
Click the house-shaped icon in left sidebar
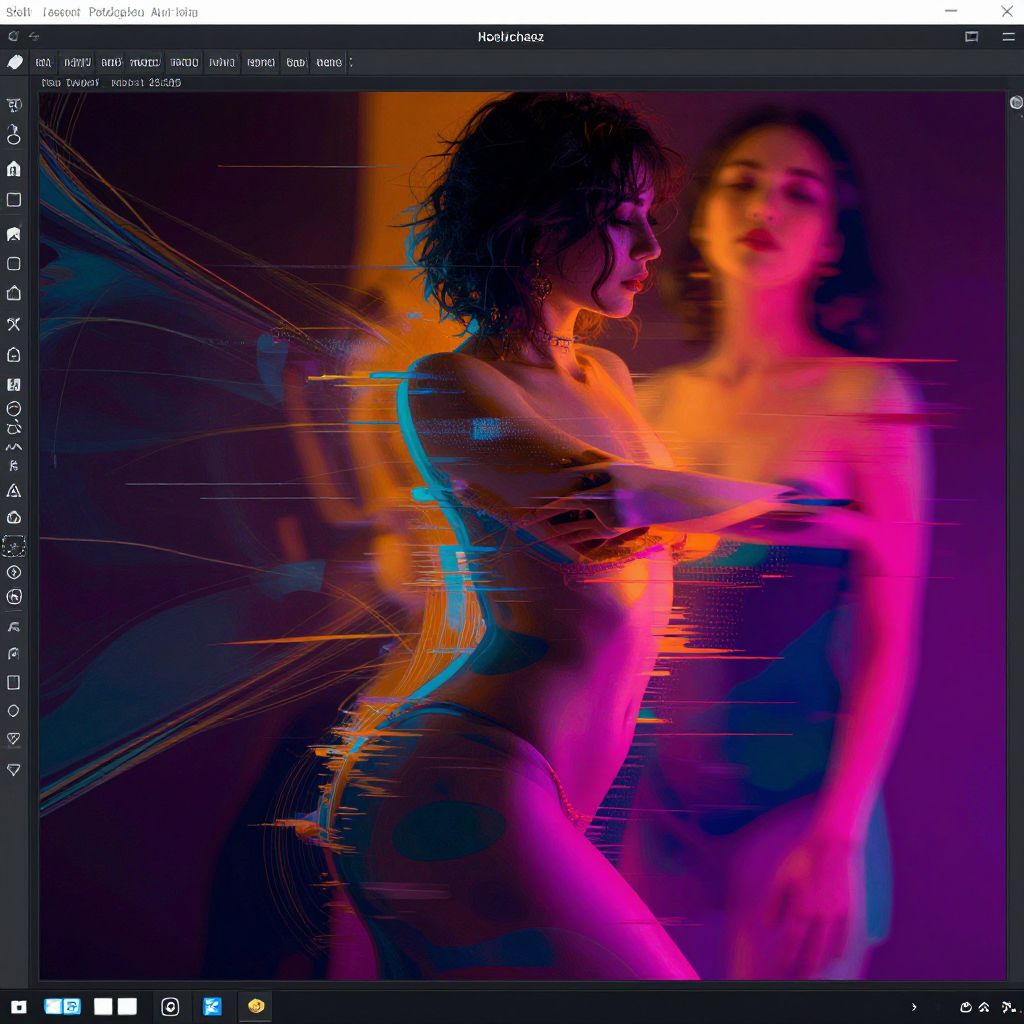pyautogui.click(x=14, y=293)
